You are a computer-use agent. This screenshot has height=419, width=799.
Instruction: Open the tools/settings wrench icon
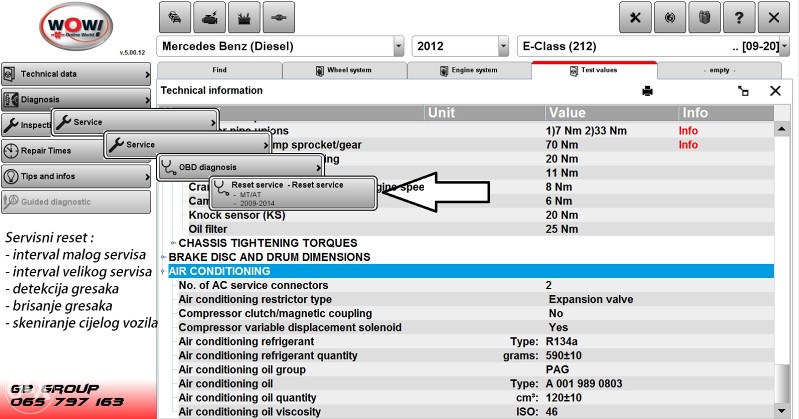pyautogui.click(x=635, y=18)
